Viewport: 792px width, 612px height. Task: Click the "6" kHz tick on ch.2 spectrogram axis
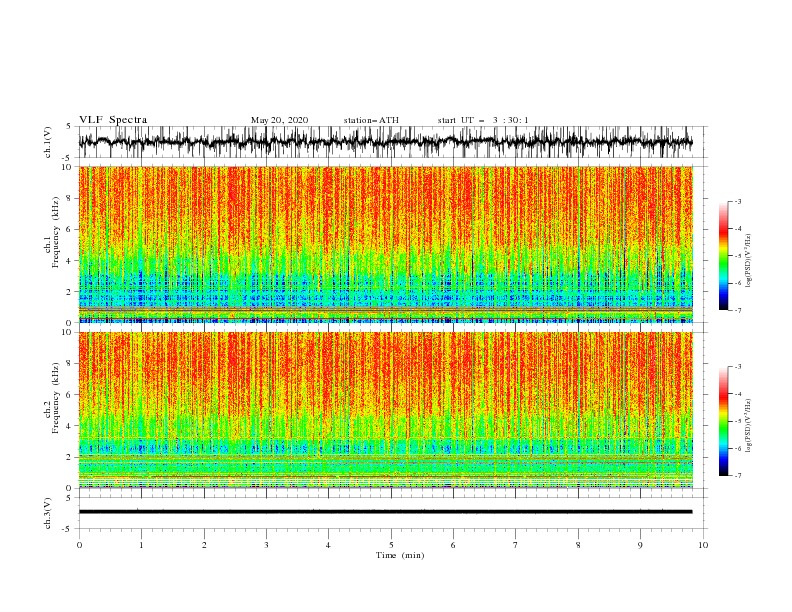(x=70, y=395)
